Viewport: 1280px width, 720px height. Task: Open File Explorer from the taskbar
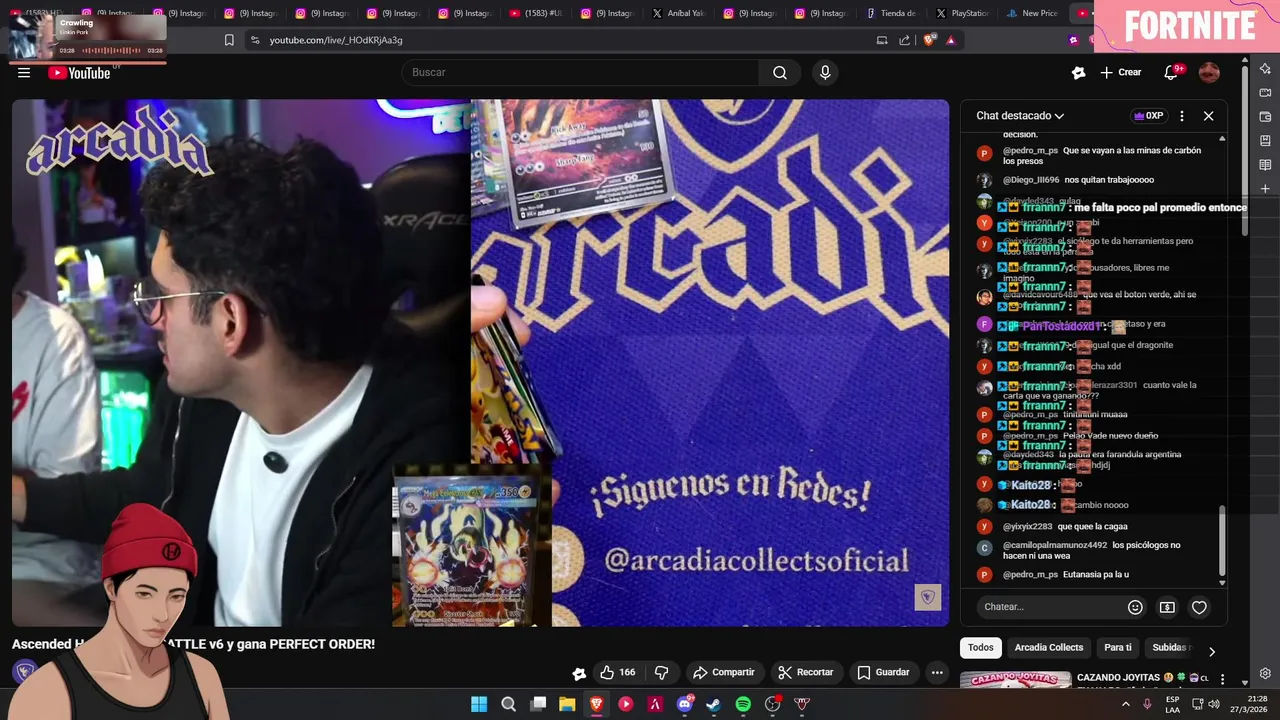click(x=567, y=704)
